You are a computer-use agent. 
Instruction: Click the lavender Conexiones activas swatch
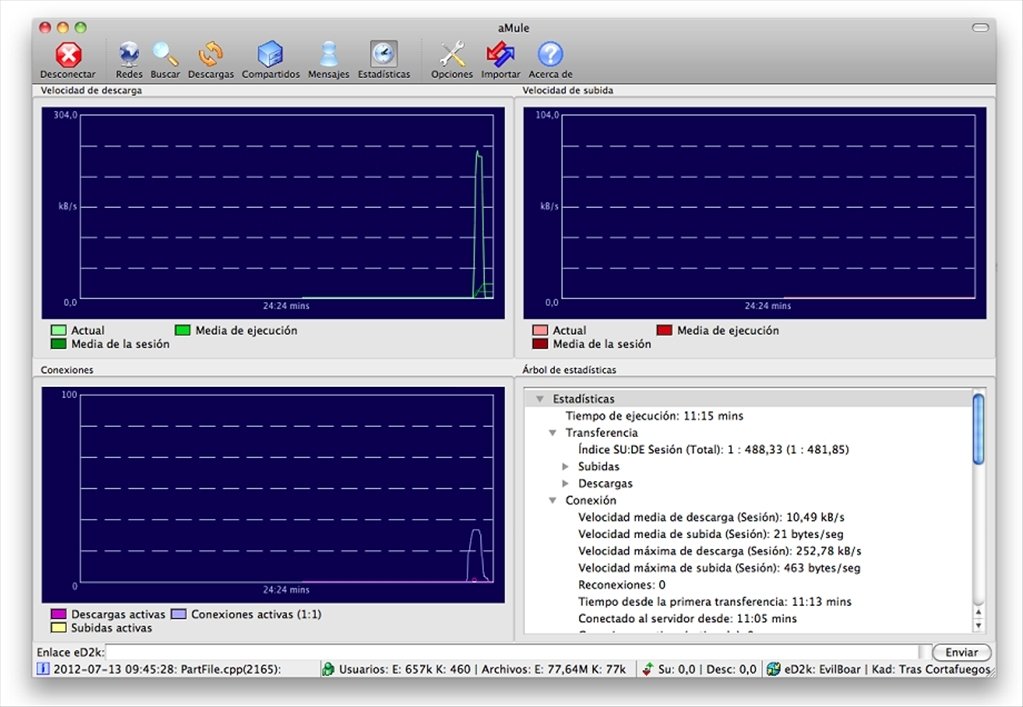point(179,614)
